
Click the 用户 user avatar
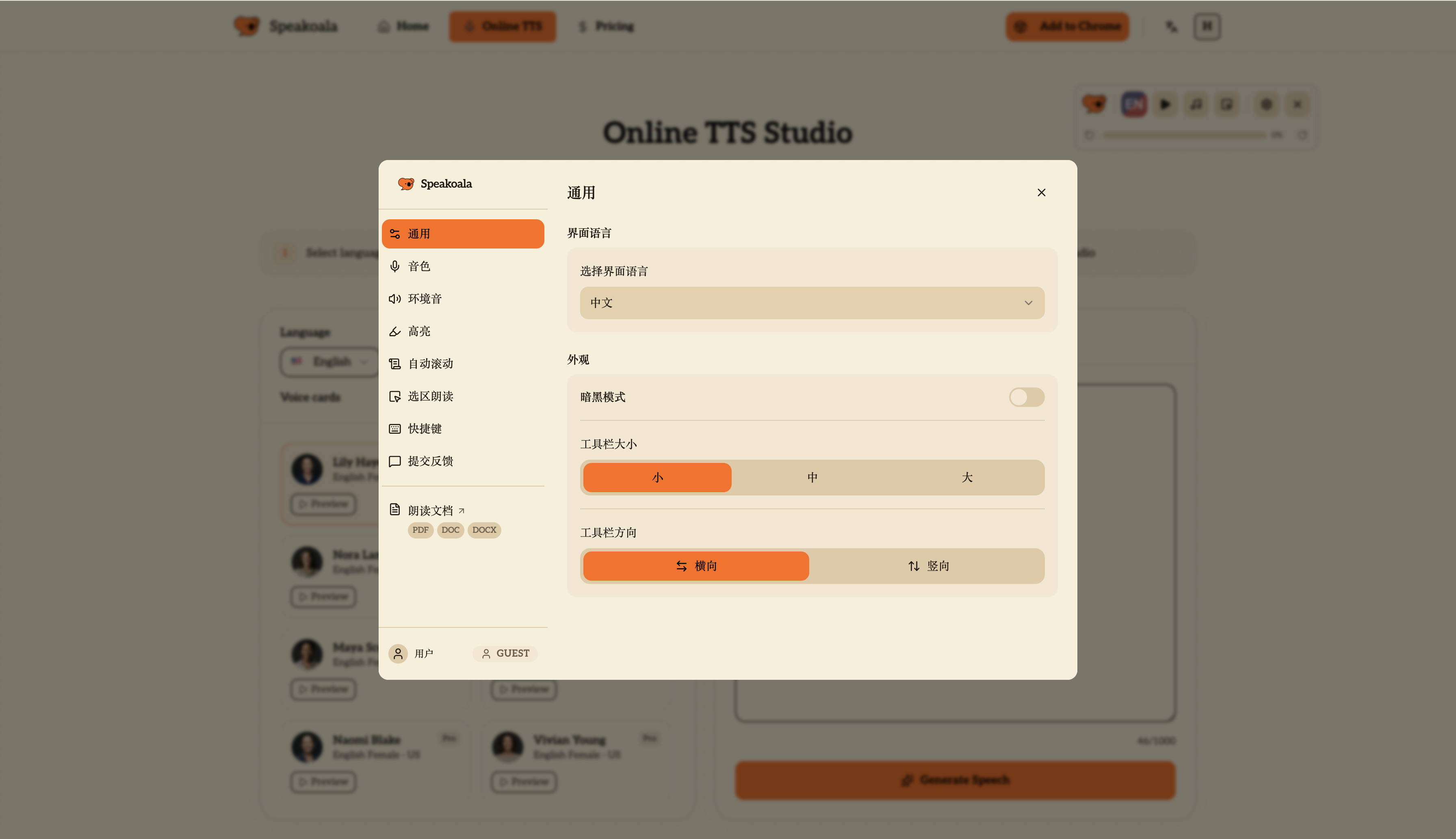tap(398, 653)
